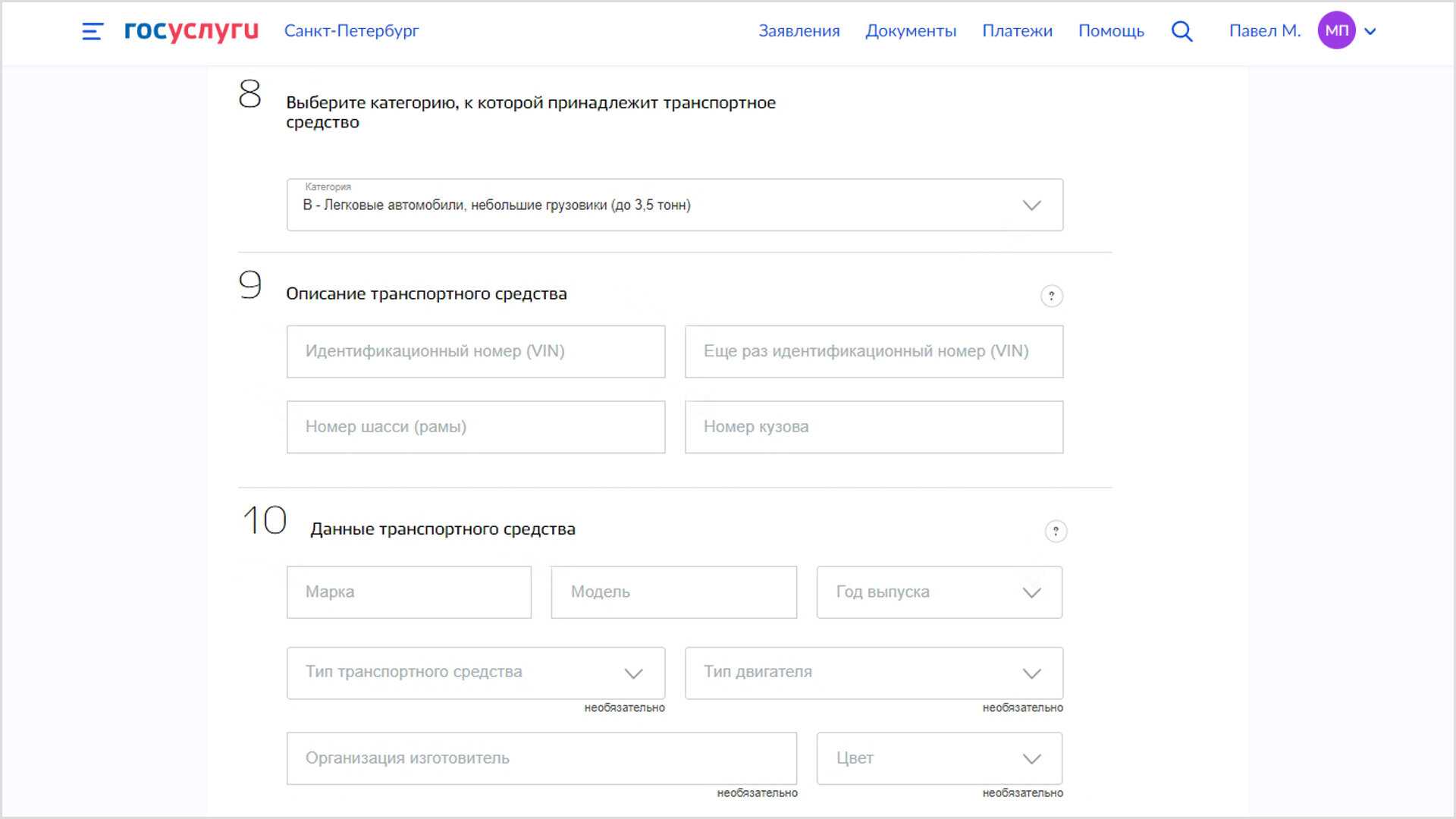
Task: Expand the profile chevron next to avatar
Action: click(1370, 31)
